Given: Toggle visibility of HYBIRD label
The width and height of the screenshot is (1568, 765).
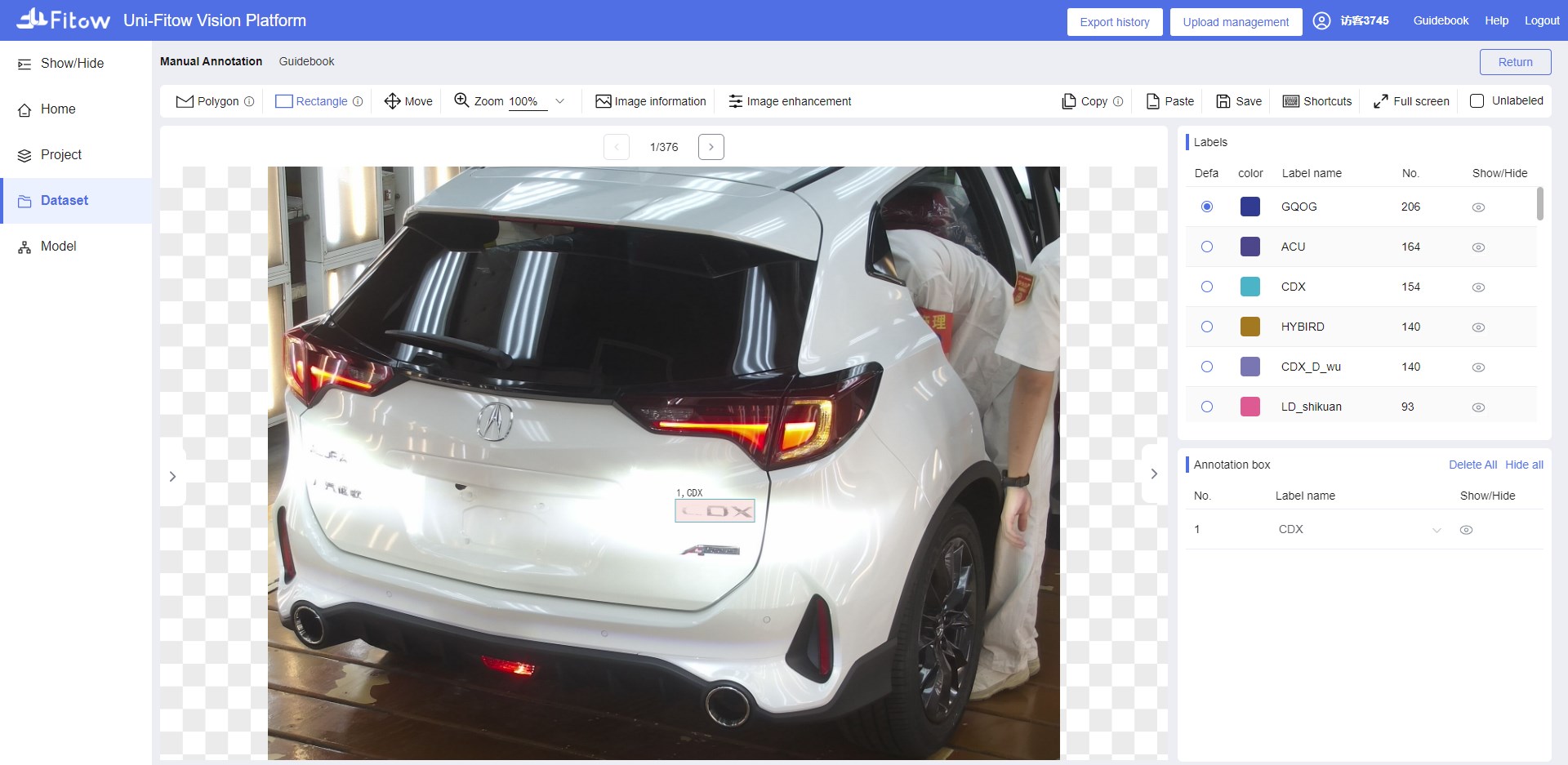Looking at the screenshot, I should coord(1478,327).
